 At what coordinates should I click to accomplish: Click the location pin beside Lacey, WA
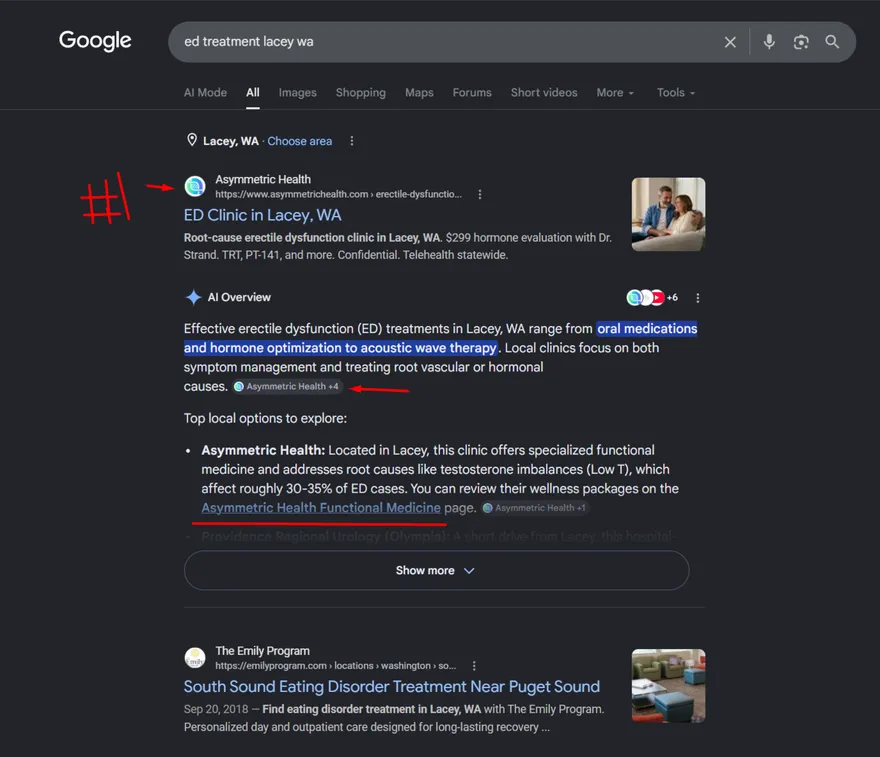tap(191, 140)
